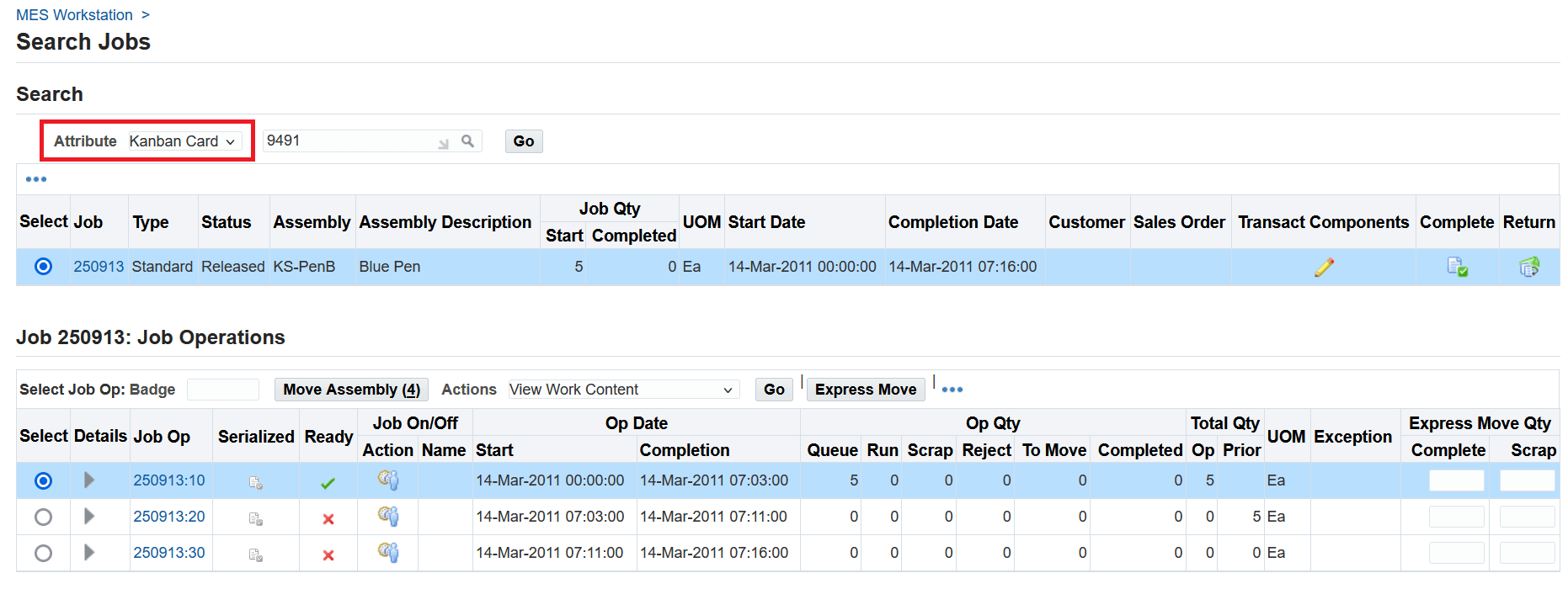Viewport: 1568px width, 589px height.
Task: Expand details for operation 250913:10
Action: tap(89, 480)
